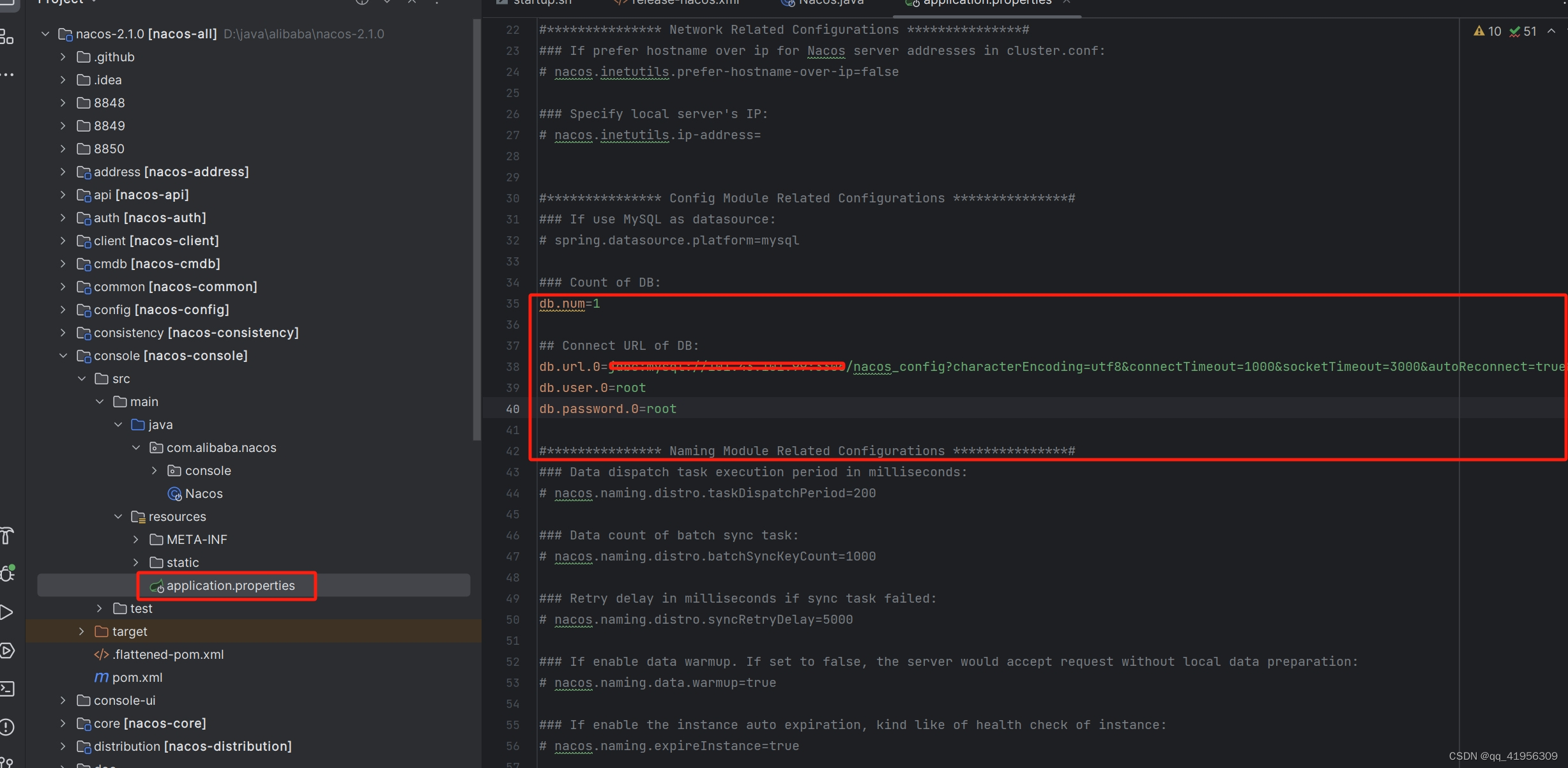Expand the console-ui folder
The width and height of the screenshot is (1568, 768).
[63, 700]
